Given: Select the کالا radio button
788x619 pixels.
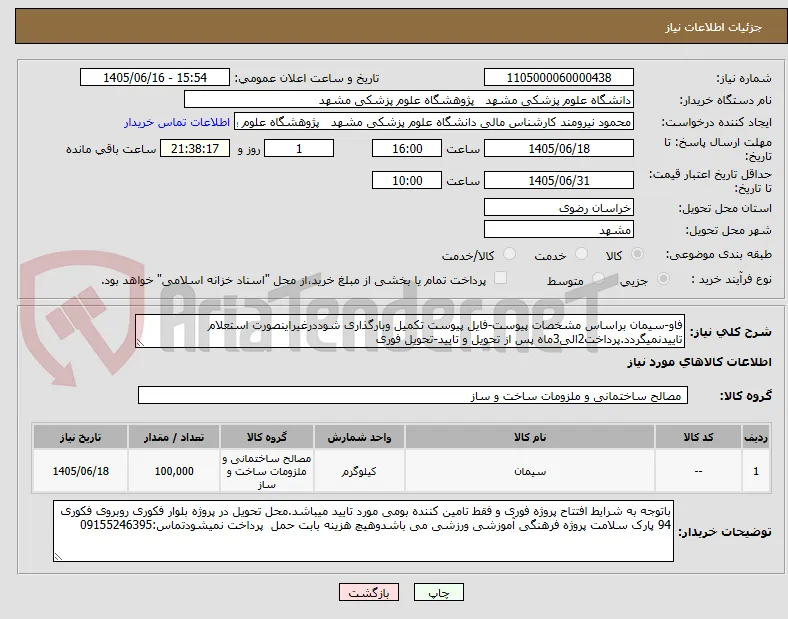Looking at the screenshot, I should (637, 254).
